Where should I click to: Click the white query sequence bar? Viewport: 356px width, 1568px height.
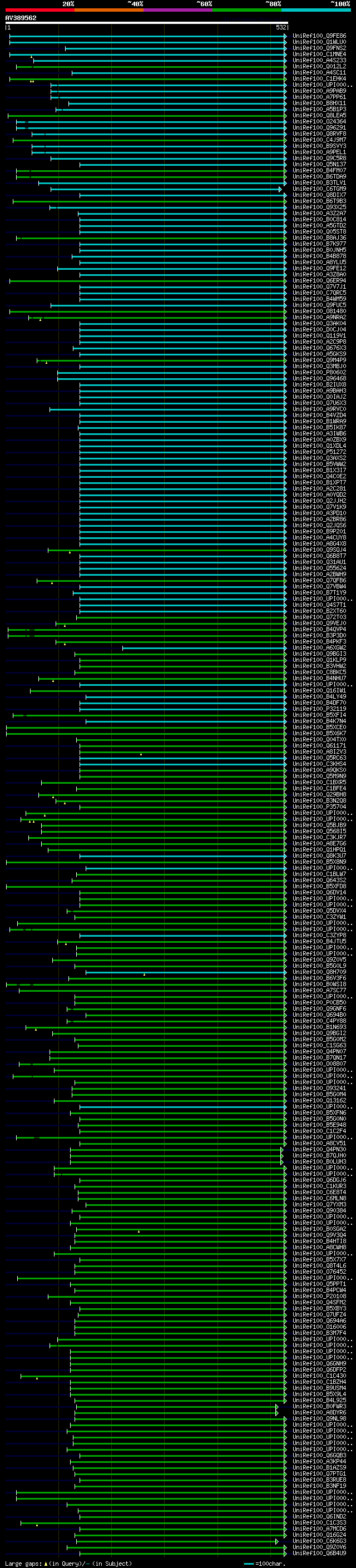[147, 22]
